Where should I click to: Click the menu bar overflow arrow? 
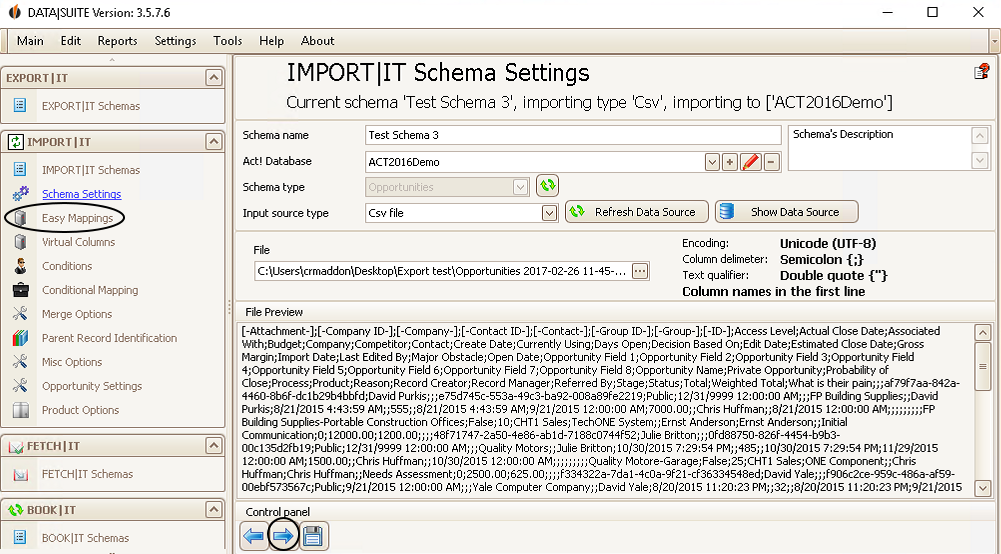pos(995,41)
